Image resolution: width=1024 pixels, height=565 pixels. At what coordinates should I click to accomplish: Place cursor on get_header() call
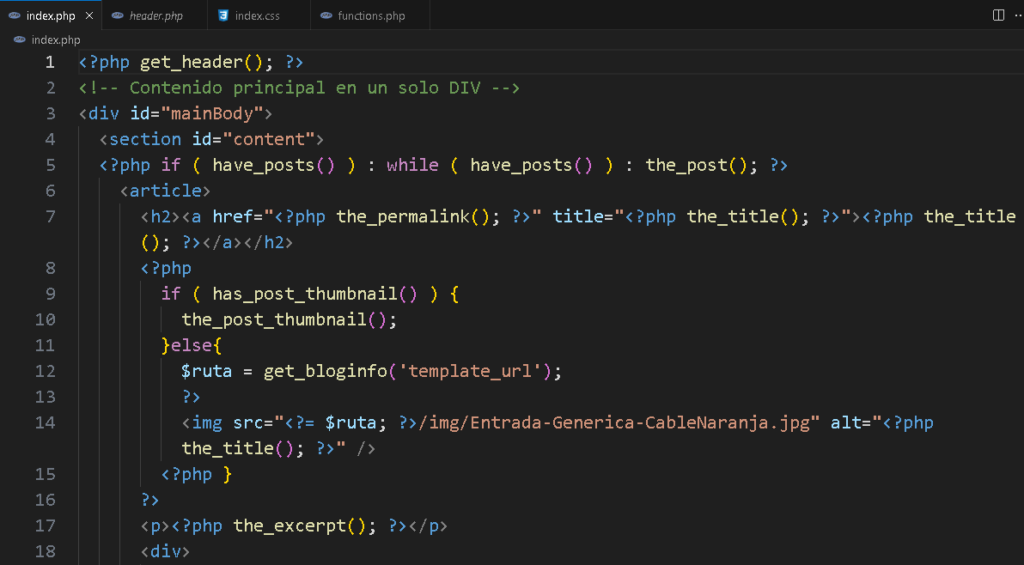click(202, 62)
